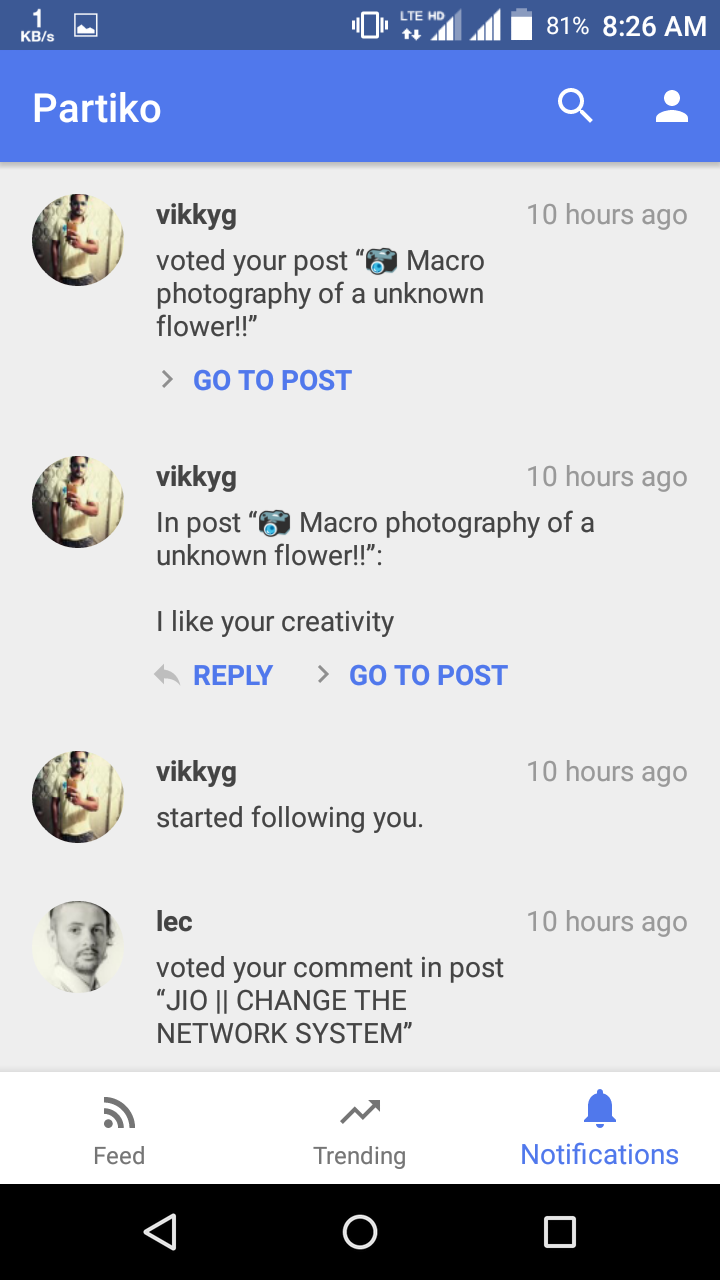Tap the Feed RSS icon
This screenshot has height=1280, width=720.
[x=119, y=1112]
